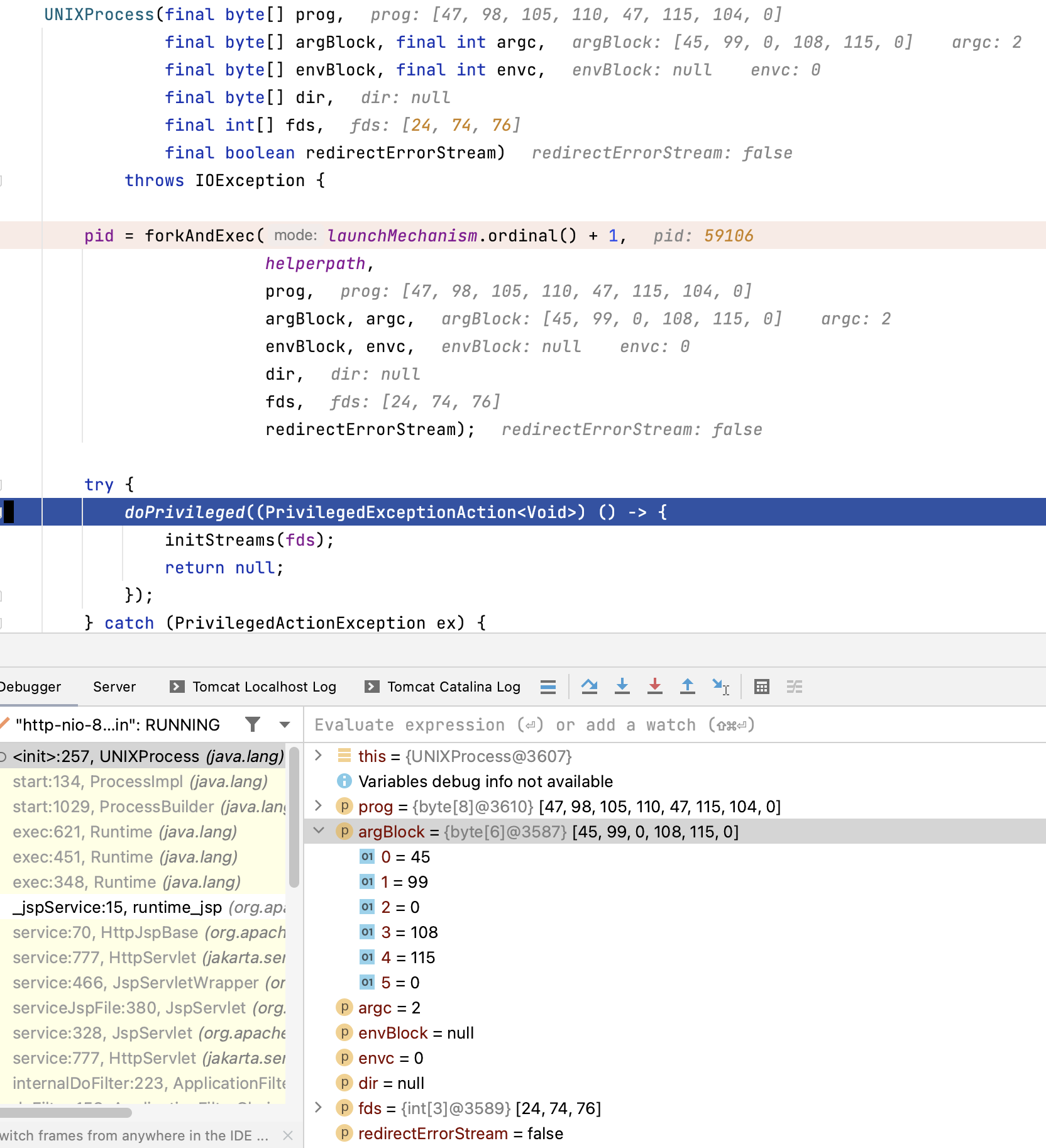Click Step Over debugger icon

[x=590, y=687]
